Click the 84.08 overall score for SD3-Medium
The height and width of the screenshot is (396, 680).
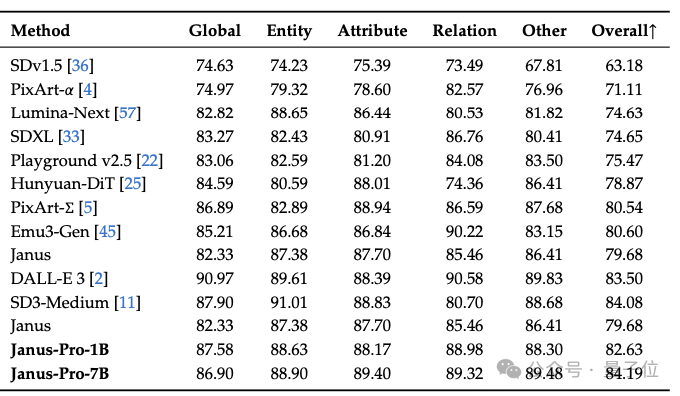click(x=624, y=302)
